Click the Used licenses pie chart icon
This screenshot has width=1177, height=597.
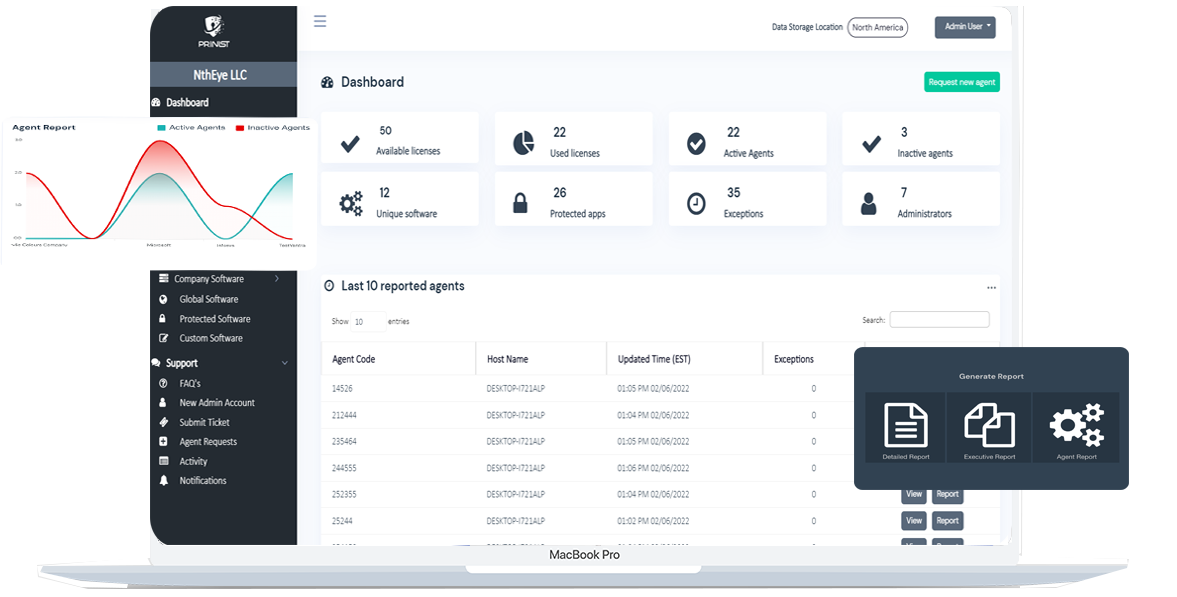[x=523, y=143]
